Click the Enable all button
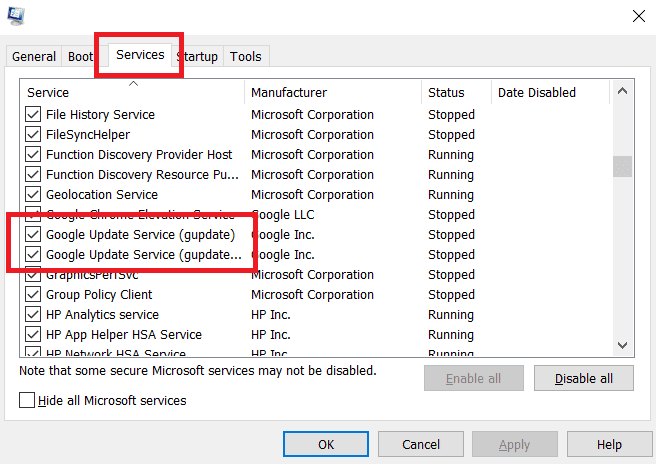 (474, 378)
